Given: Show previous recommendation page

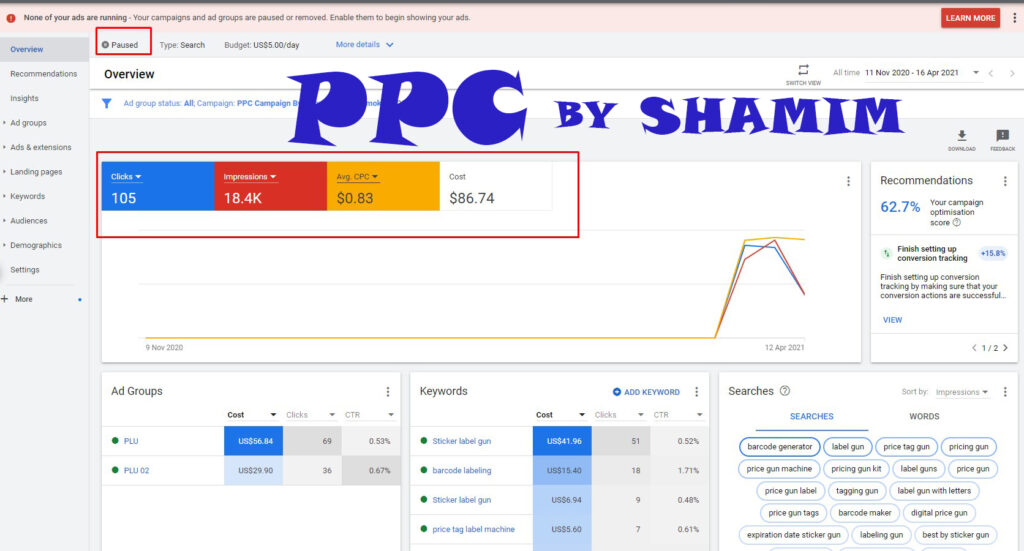Looking at the screenshot, I should (974, 348).
